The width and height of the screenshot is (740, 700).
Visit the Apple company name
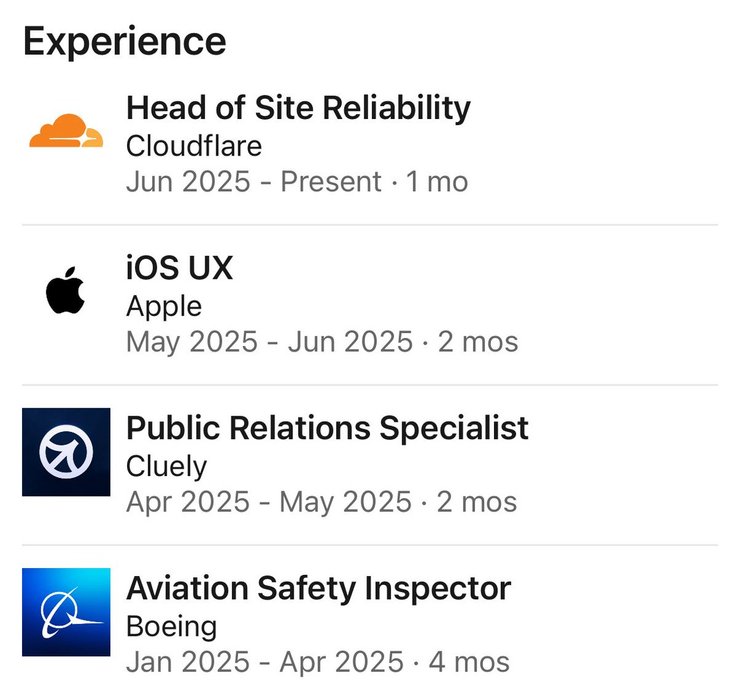tap(164, 307)
